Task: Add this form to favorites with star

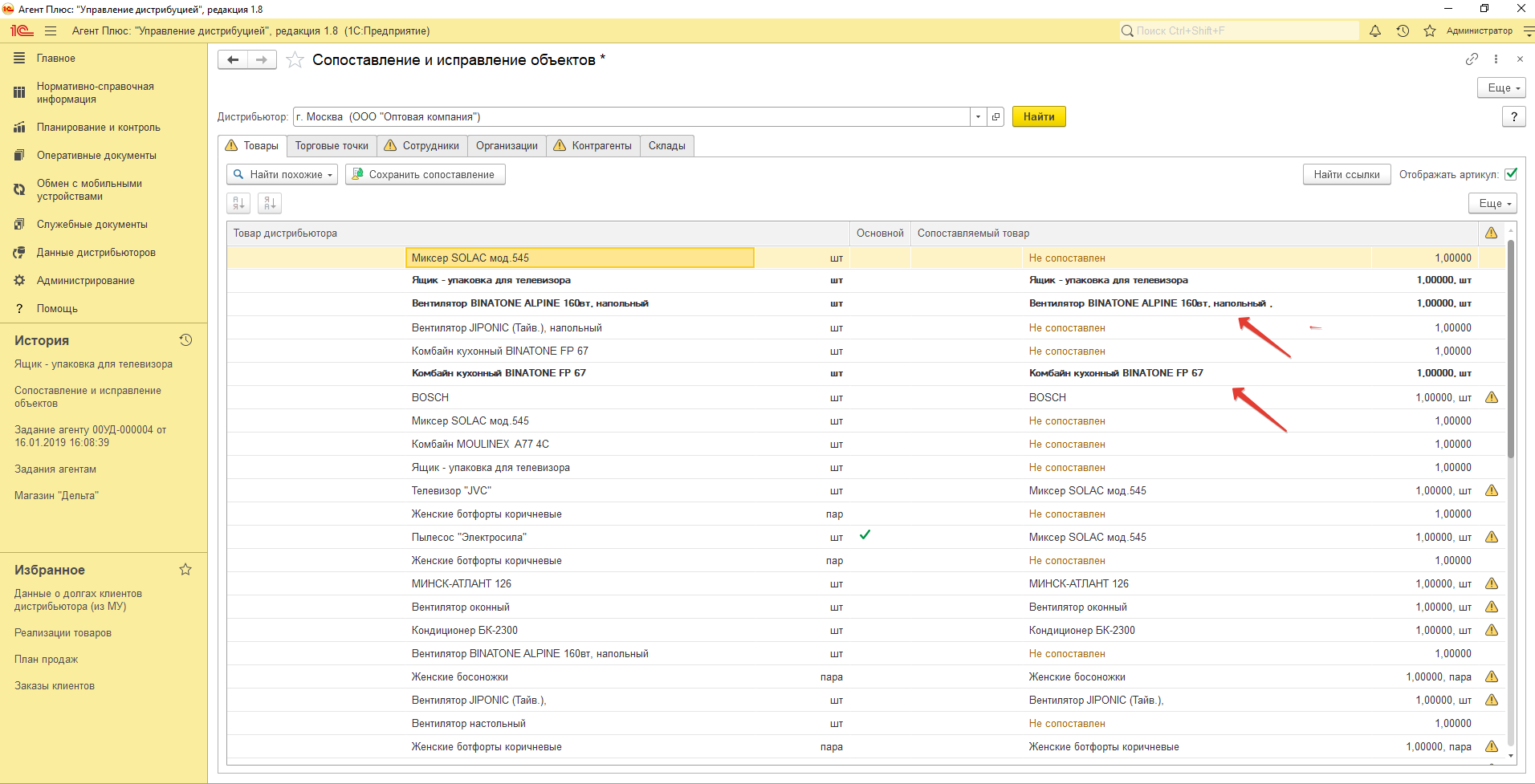Action: point(295,60)
